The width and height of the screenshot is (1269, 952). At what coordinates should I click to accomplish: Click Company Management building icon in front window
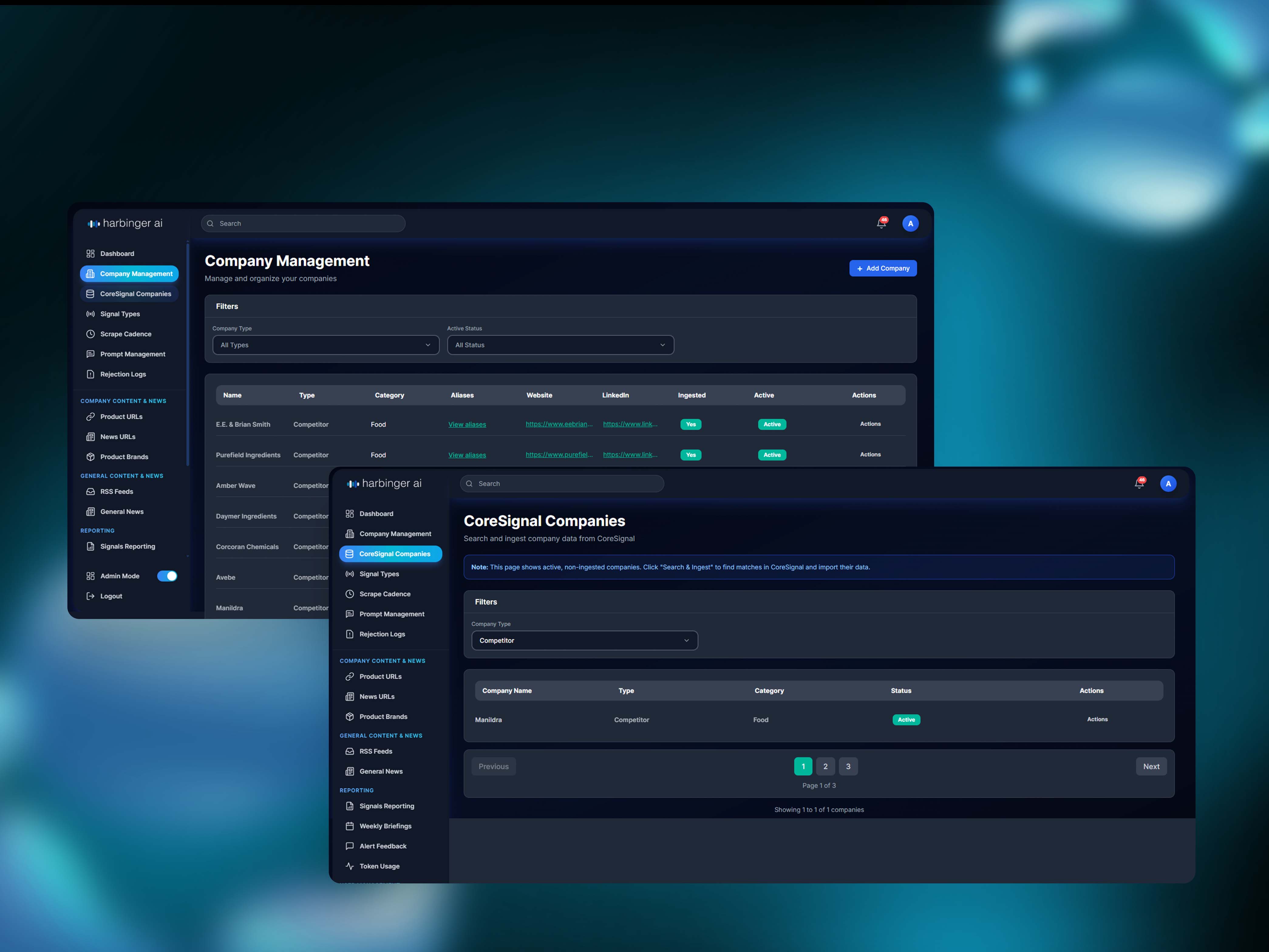349,533
